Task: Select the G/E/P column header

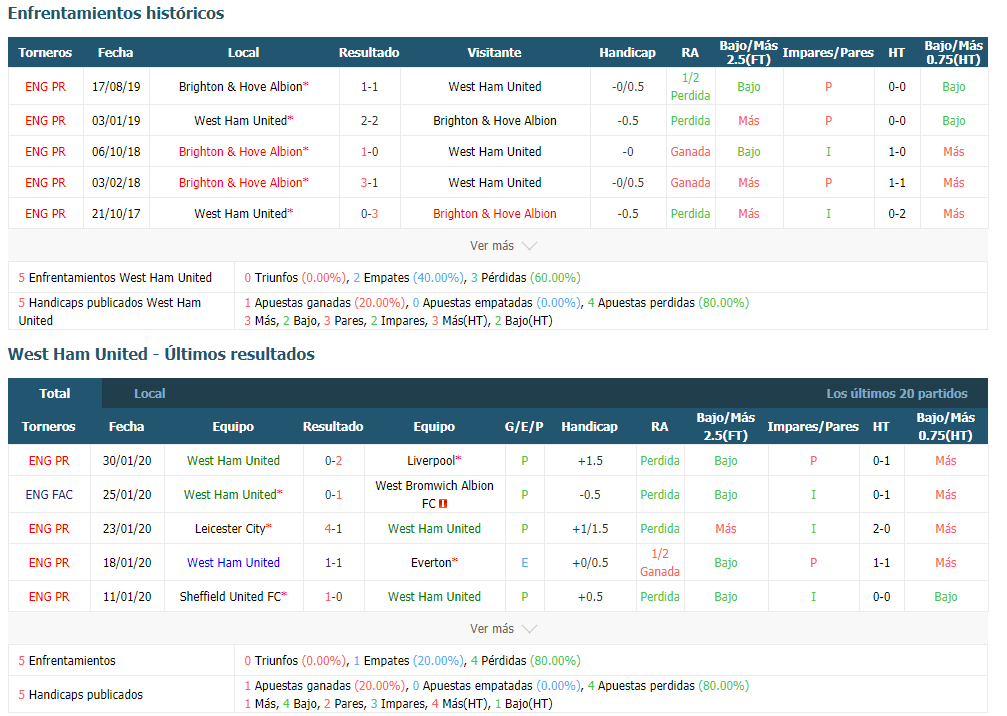Action: 524,426
